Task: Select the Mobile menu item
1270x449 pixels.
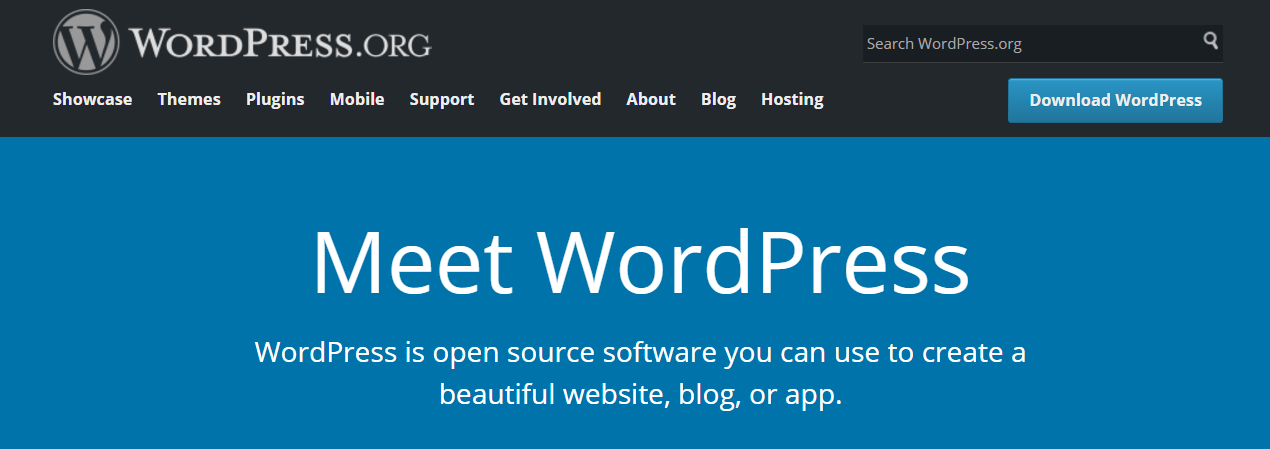Action: pyautogui.click(x=357, y=99)
